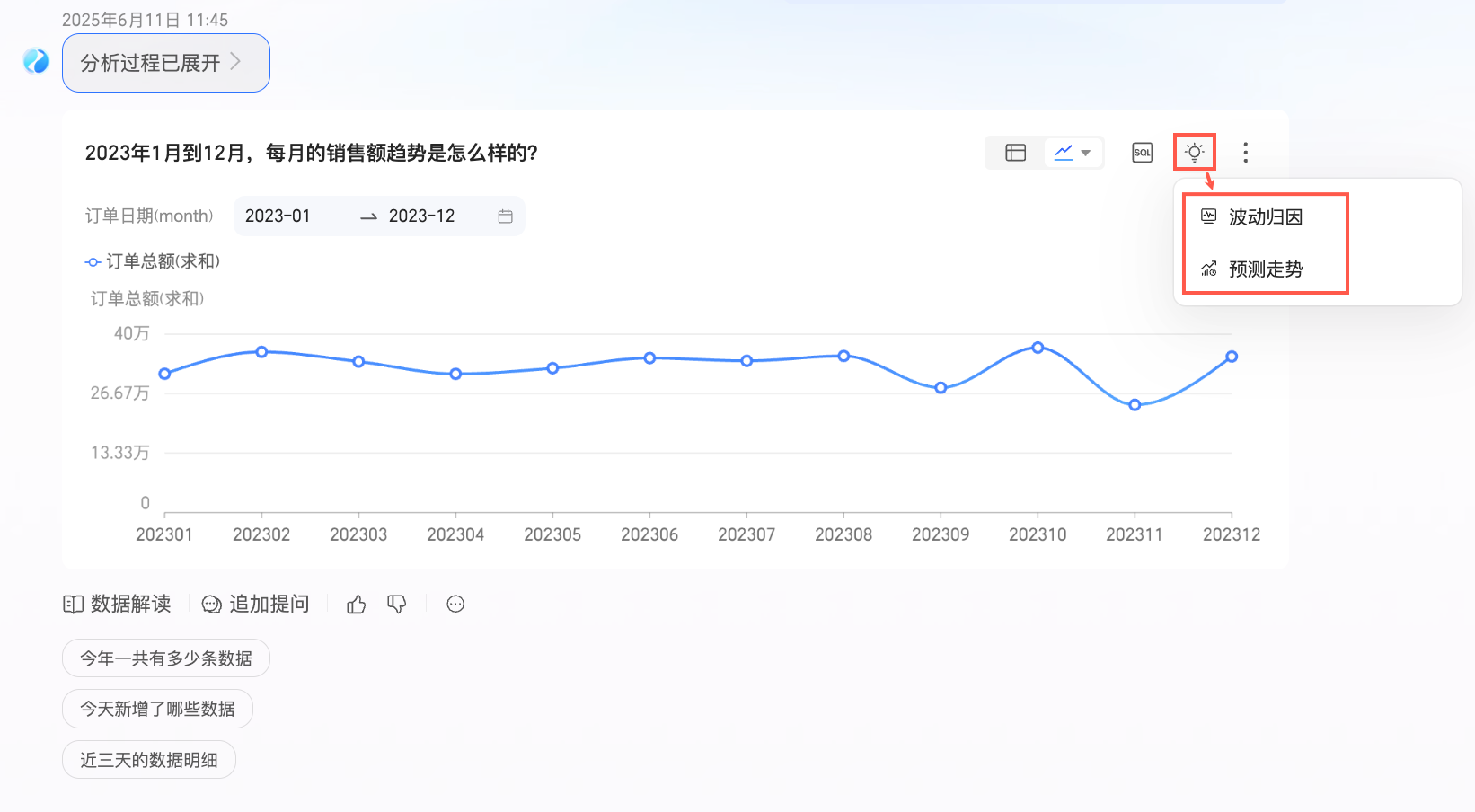Click the assistant avatar logo icon

[x=36, y=61]
